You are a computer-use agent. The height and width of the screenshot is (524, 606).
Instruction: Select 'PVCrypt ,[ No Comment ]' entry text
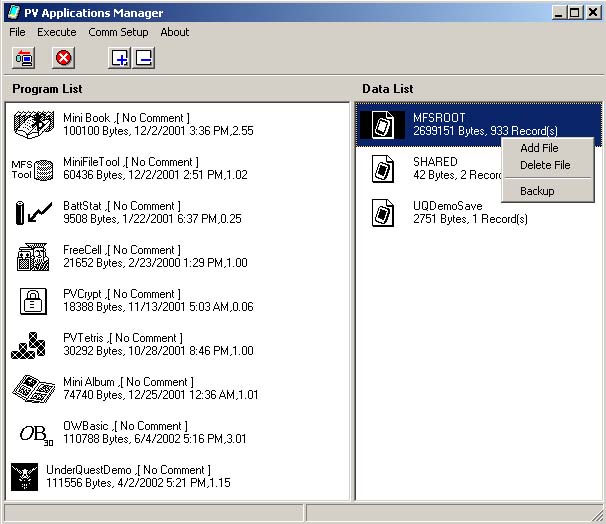click(122, 294)
